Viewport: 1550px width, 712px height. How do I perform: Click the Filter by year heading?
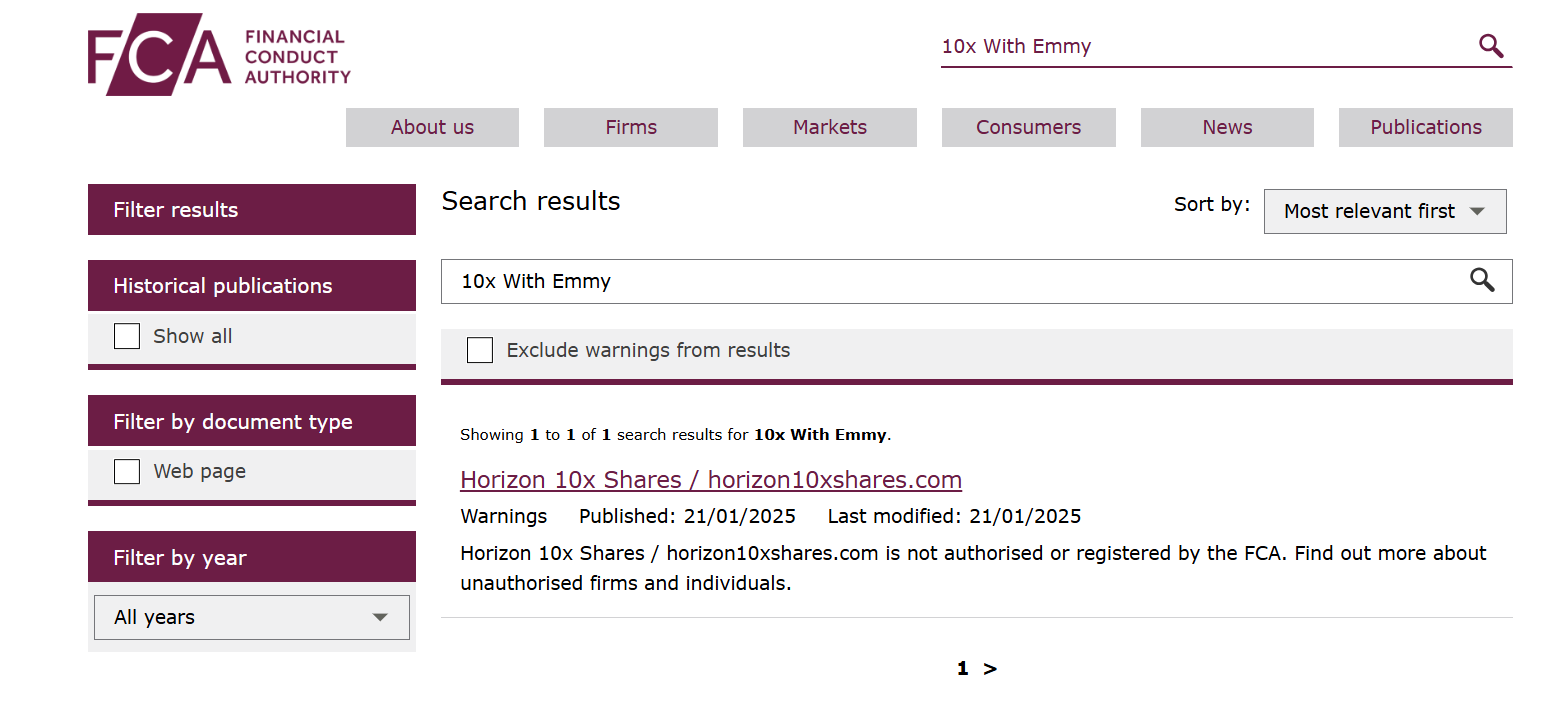(x=252, y=557)
